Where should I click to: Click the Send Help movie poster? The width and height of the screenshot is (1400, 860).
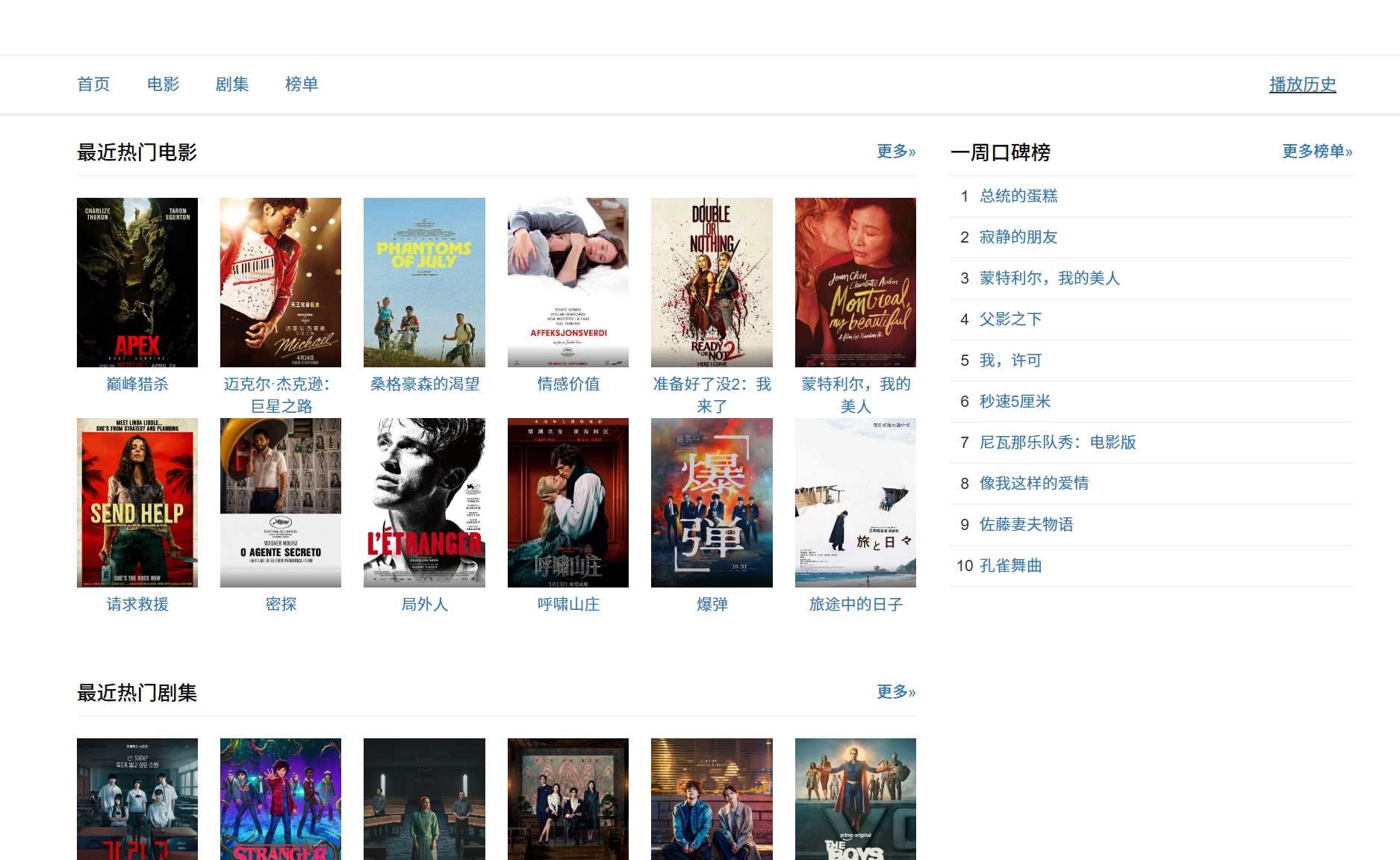coord(137,502)
